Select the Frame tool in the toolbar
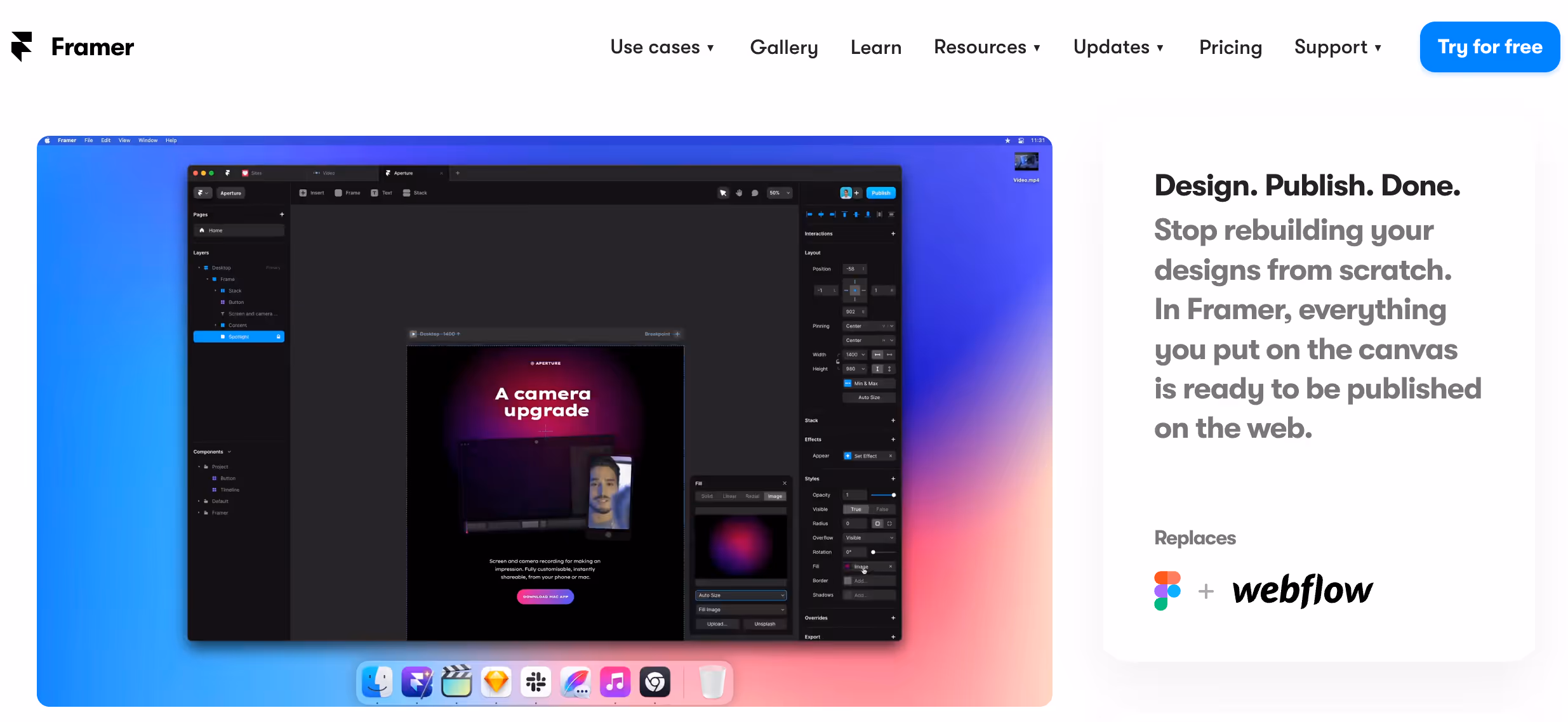Viewport: 1568px width, 722px height. 347,193
